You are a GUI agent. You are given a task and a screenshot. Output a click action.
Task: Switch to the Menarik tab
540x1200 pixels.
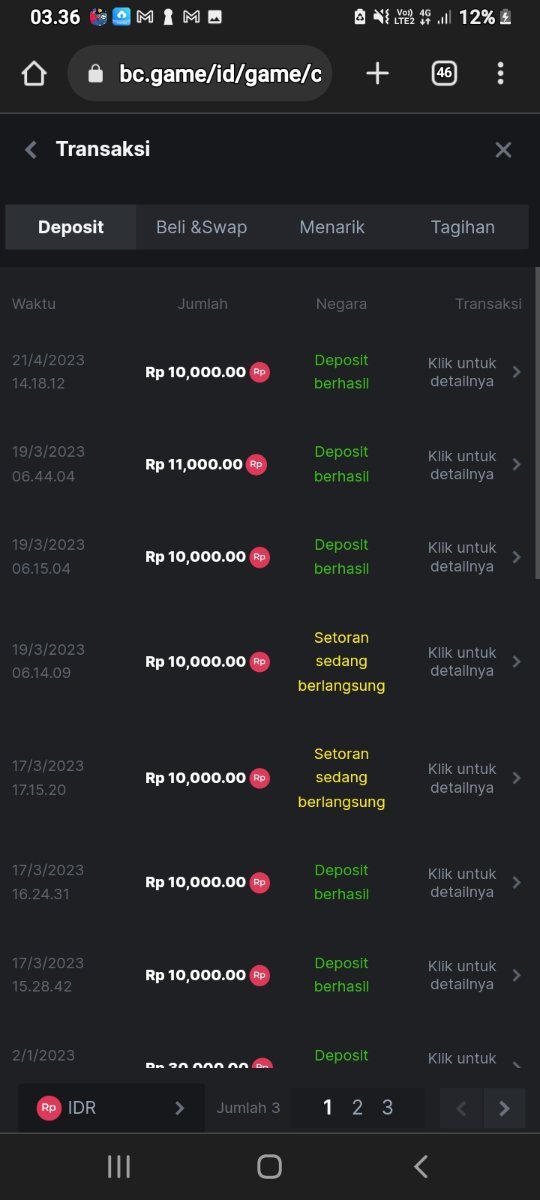(x=332, y=227)
